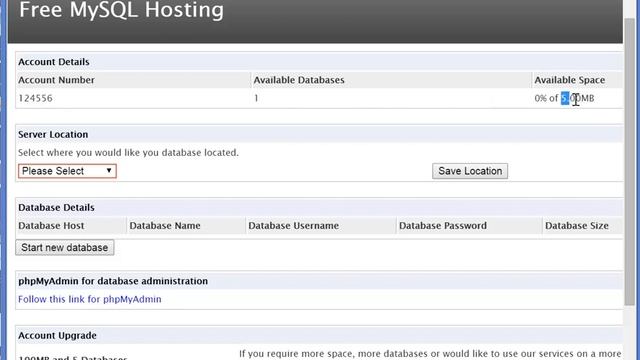The image size is (640, 360).
Task: Click the Database Username column header
Action: tap(293, 226)
